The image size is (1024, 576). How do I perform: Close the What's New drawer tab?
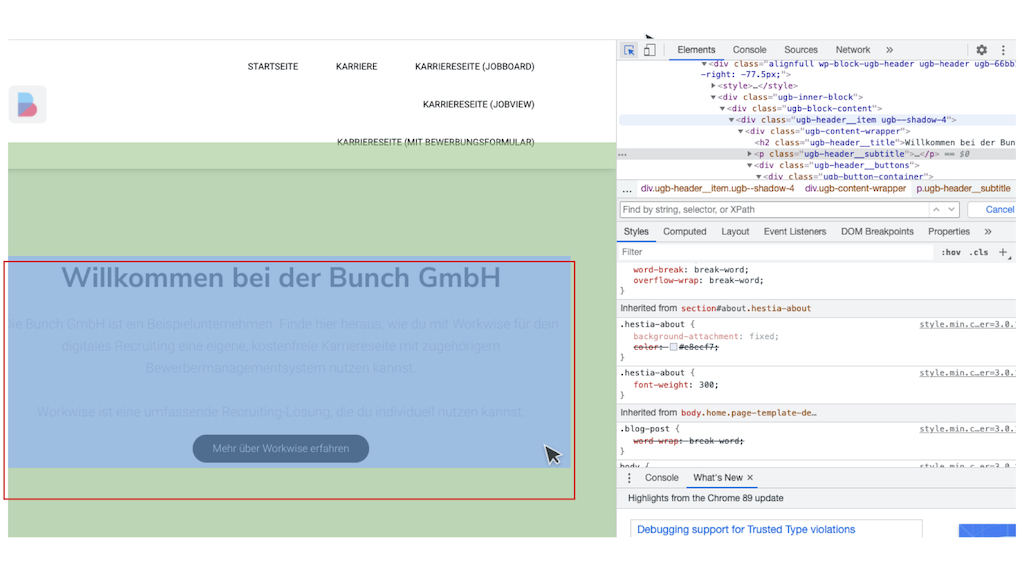[750, 478]
